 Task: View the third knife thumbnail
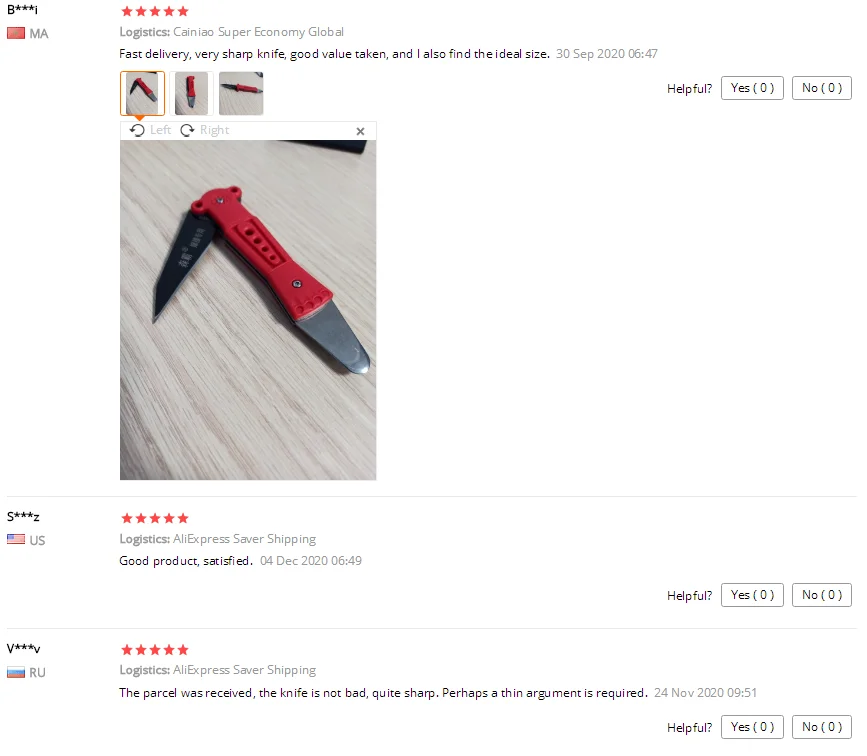coord(241,93)
